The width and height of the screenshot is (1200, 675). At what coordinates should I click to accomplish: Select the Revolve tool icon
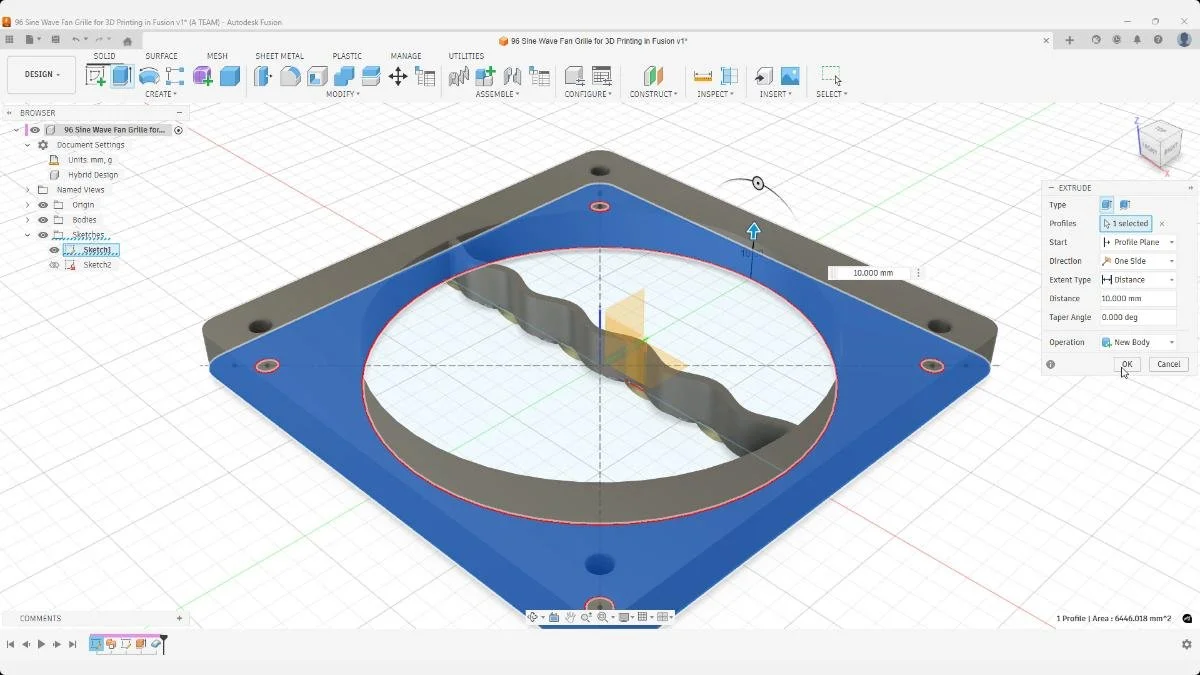pos(149,76)
